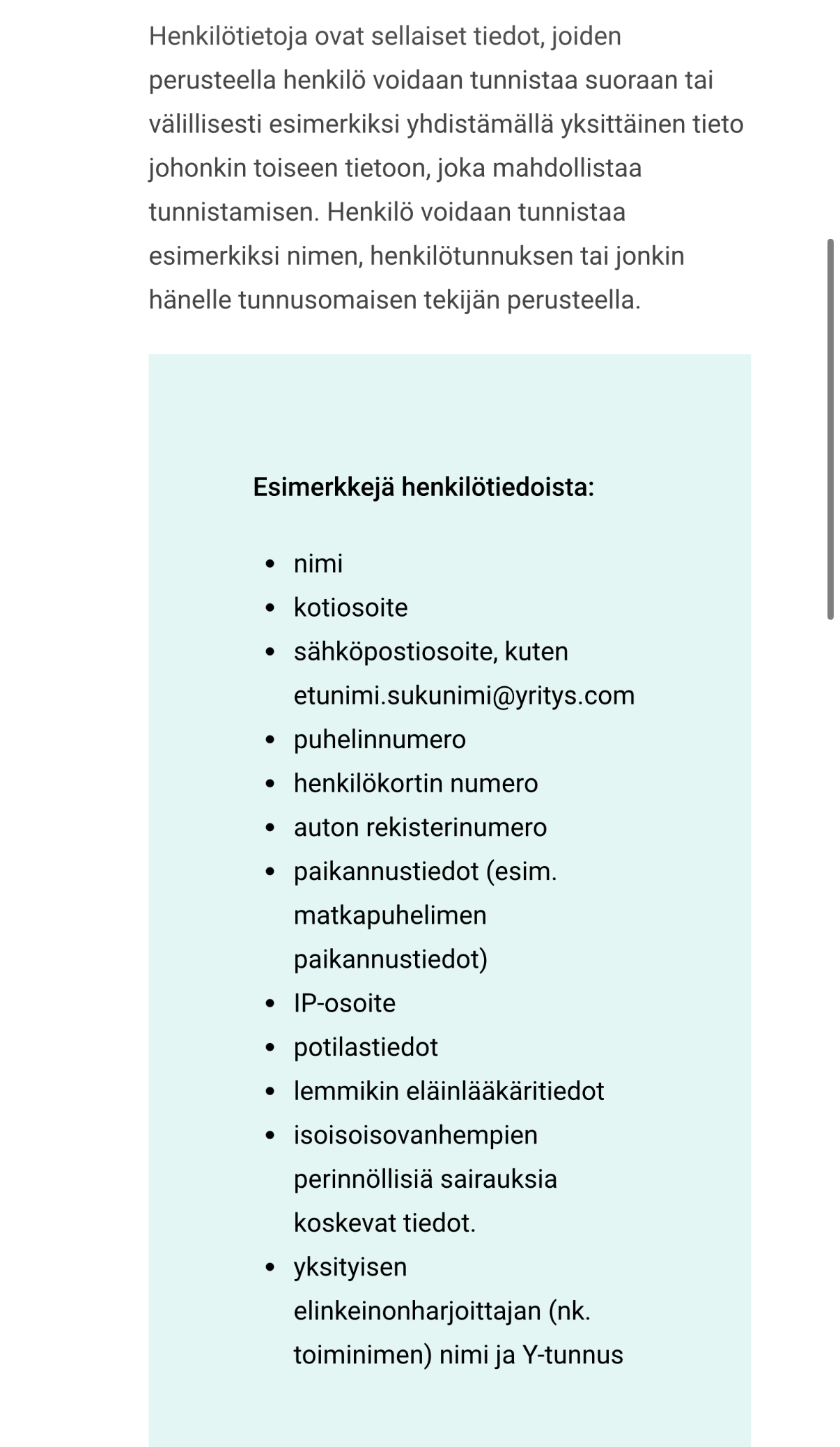Tap the 'isoisoisovanhempien' list item
This screenshot has height=1447, width=840.
pos(416,1135)
